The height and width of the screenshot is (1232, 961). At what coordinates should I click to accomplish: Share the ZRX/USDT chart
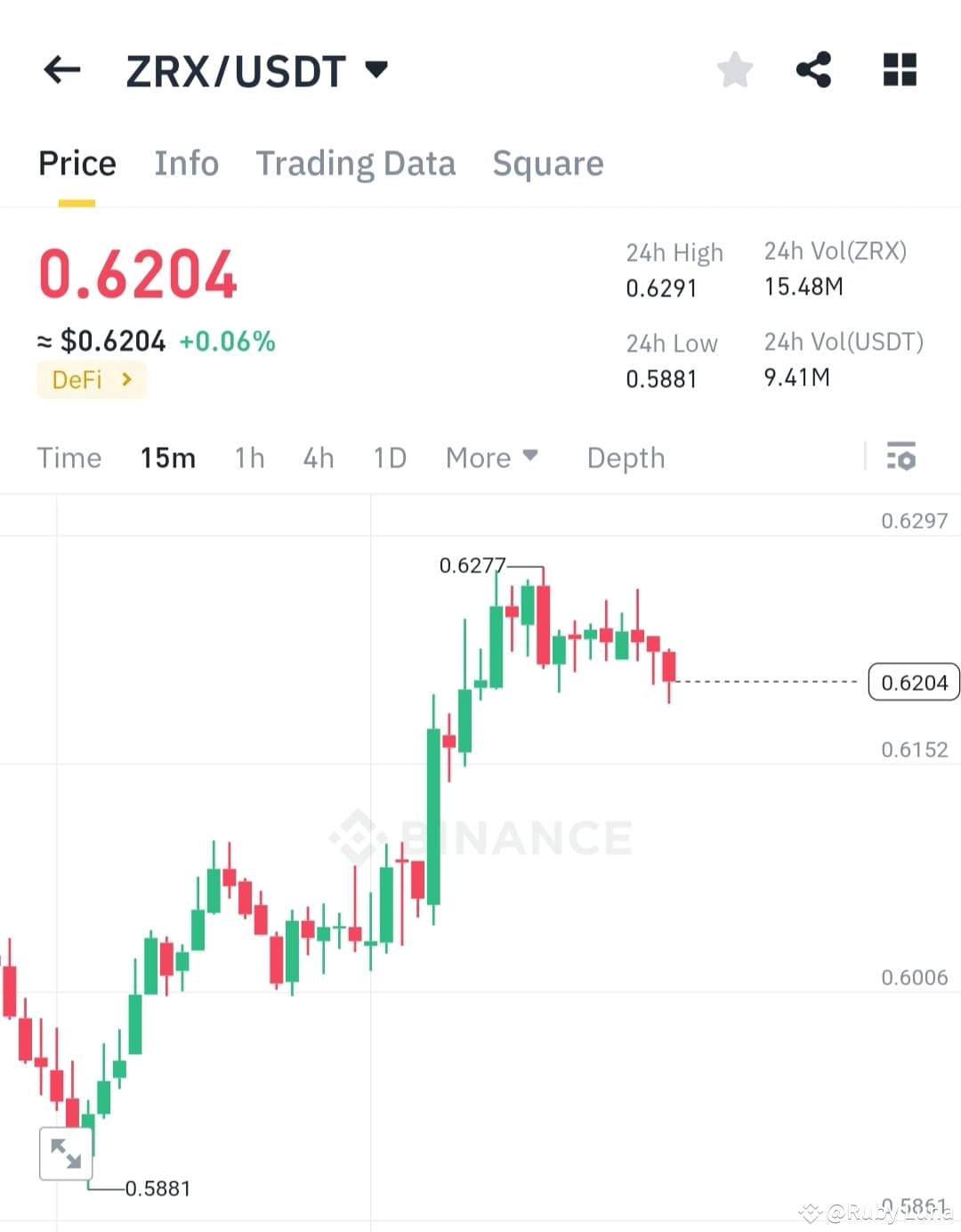click(813, 70)
